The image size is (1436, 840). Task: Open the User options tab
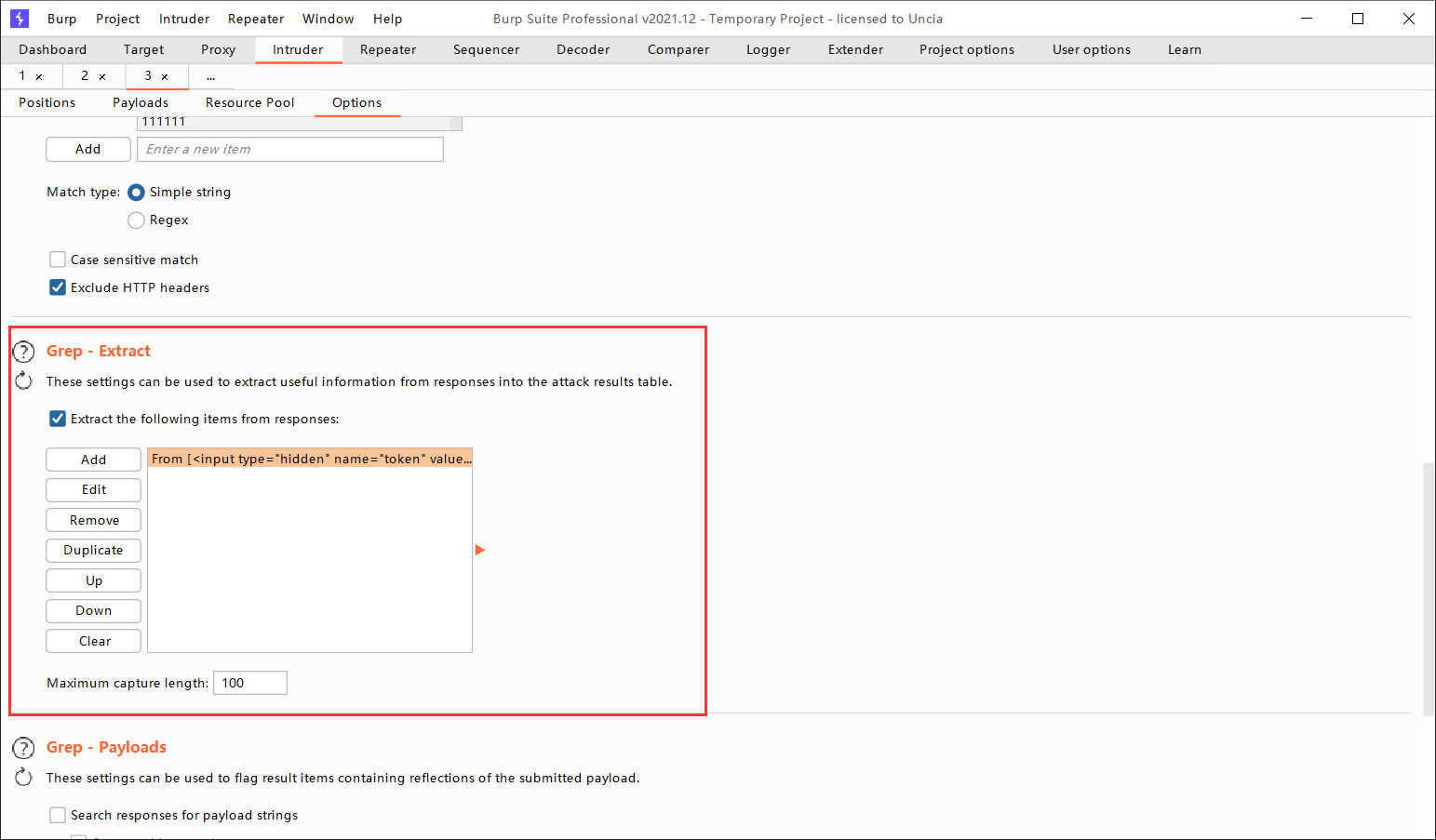coord(1092,49)
